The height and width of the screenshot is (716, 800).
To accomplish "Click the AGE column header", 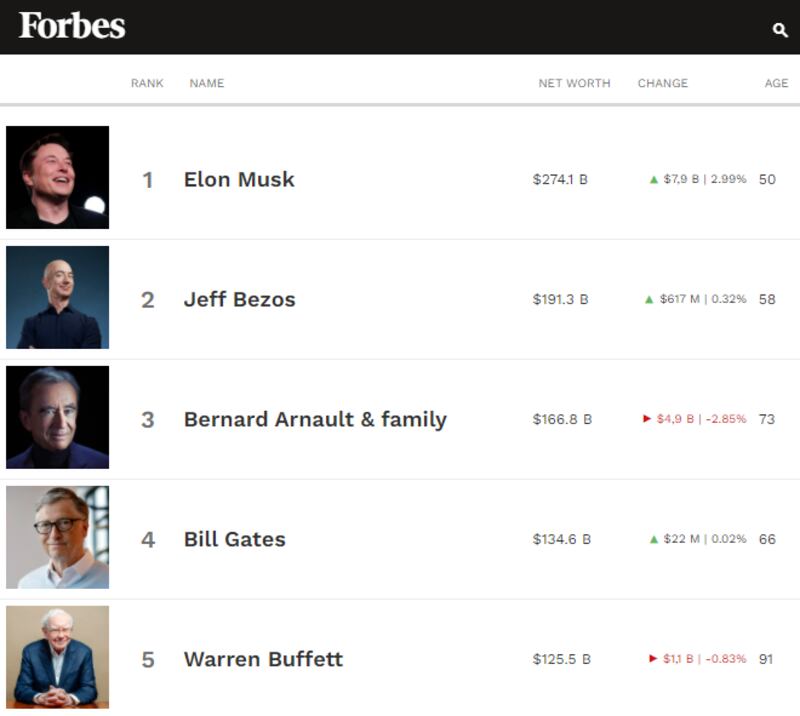I will pos(776,83).
